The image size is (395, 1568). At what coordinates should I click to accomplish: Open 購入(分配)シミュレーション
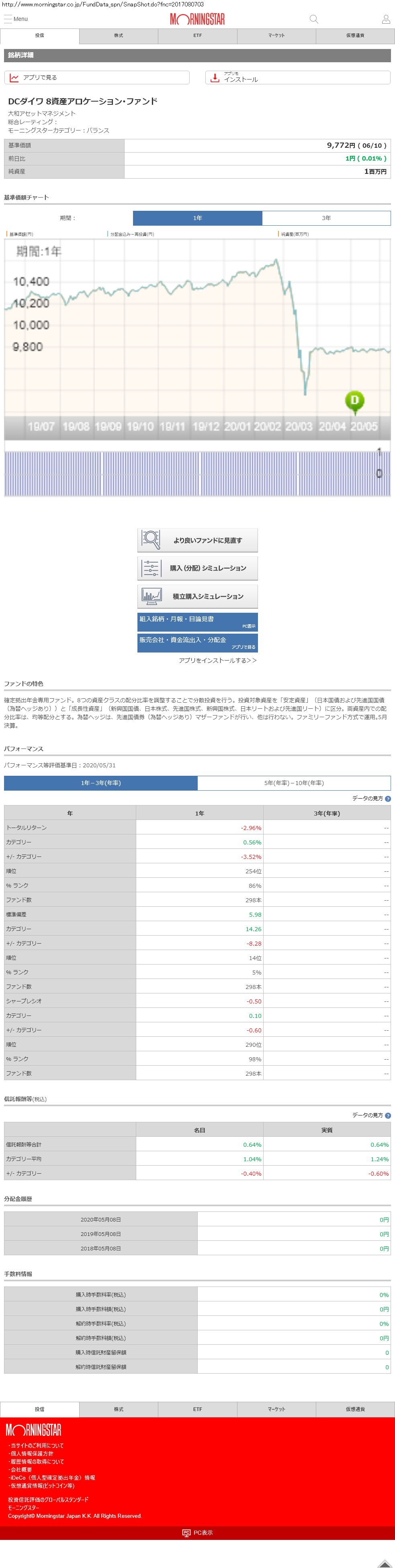click(x=198, y=568)
